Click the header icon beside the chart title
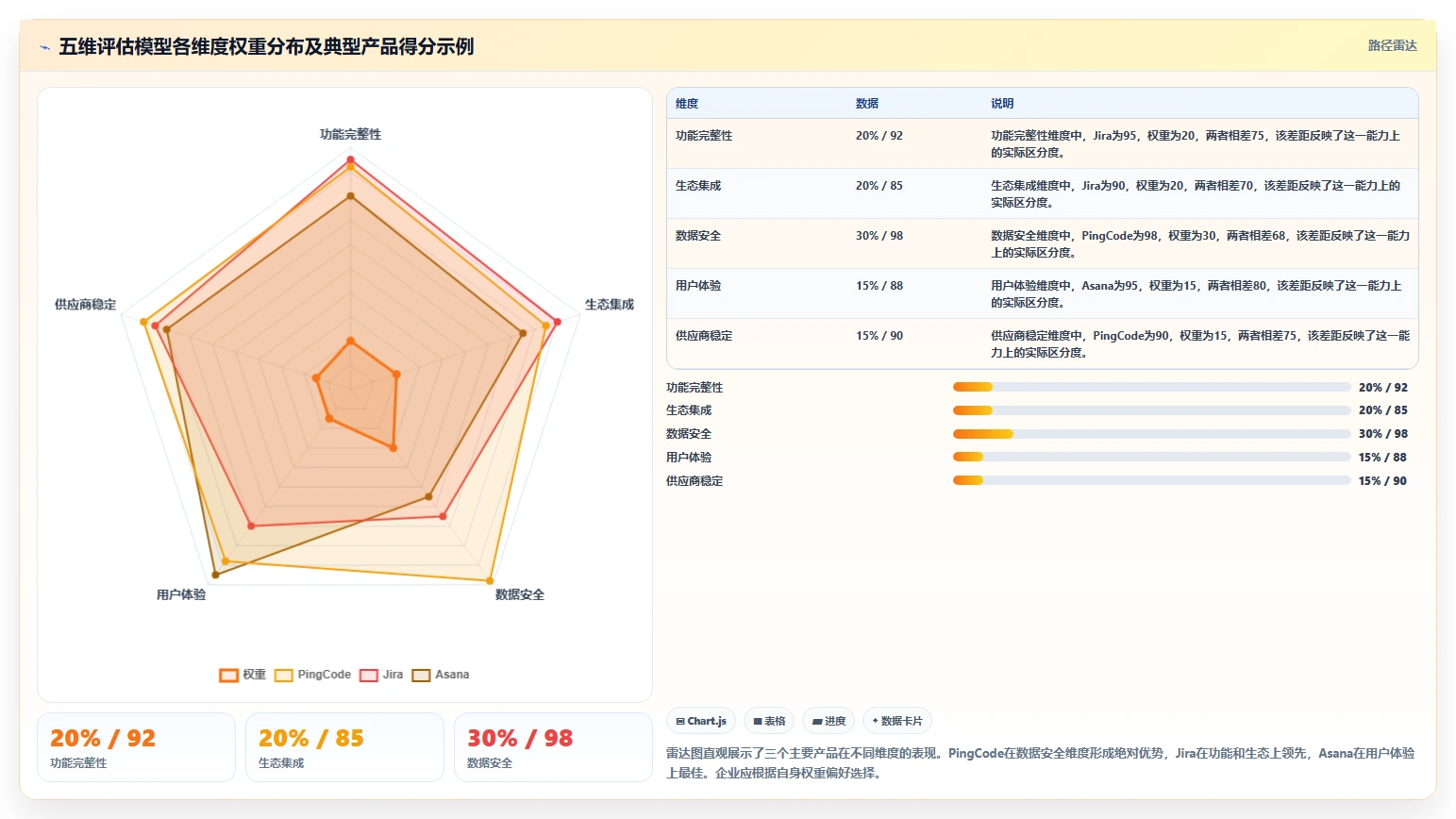Image resolution: width=1456 pixels, height=819 pixels. tap(44, 47)
